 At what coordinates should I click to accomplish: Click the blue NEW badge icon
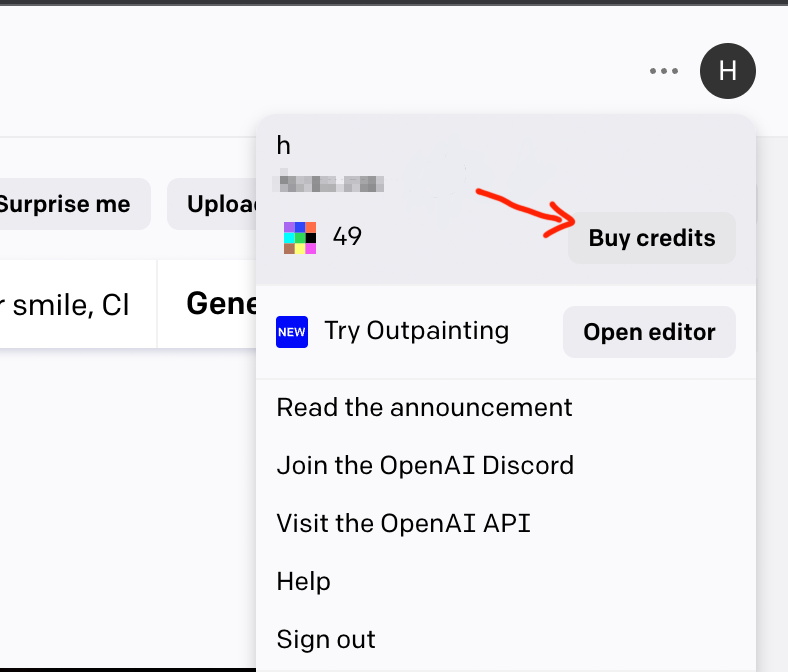(x=292, y=331)
